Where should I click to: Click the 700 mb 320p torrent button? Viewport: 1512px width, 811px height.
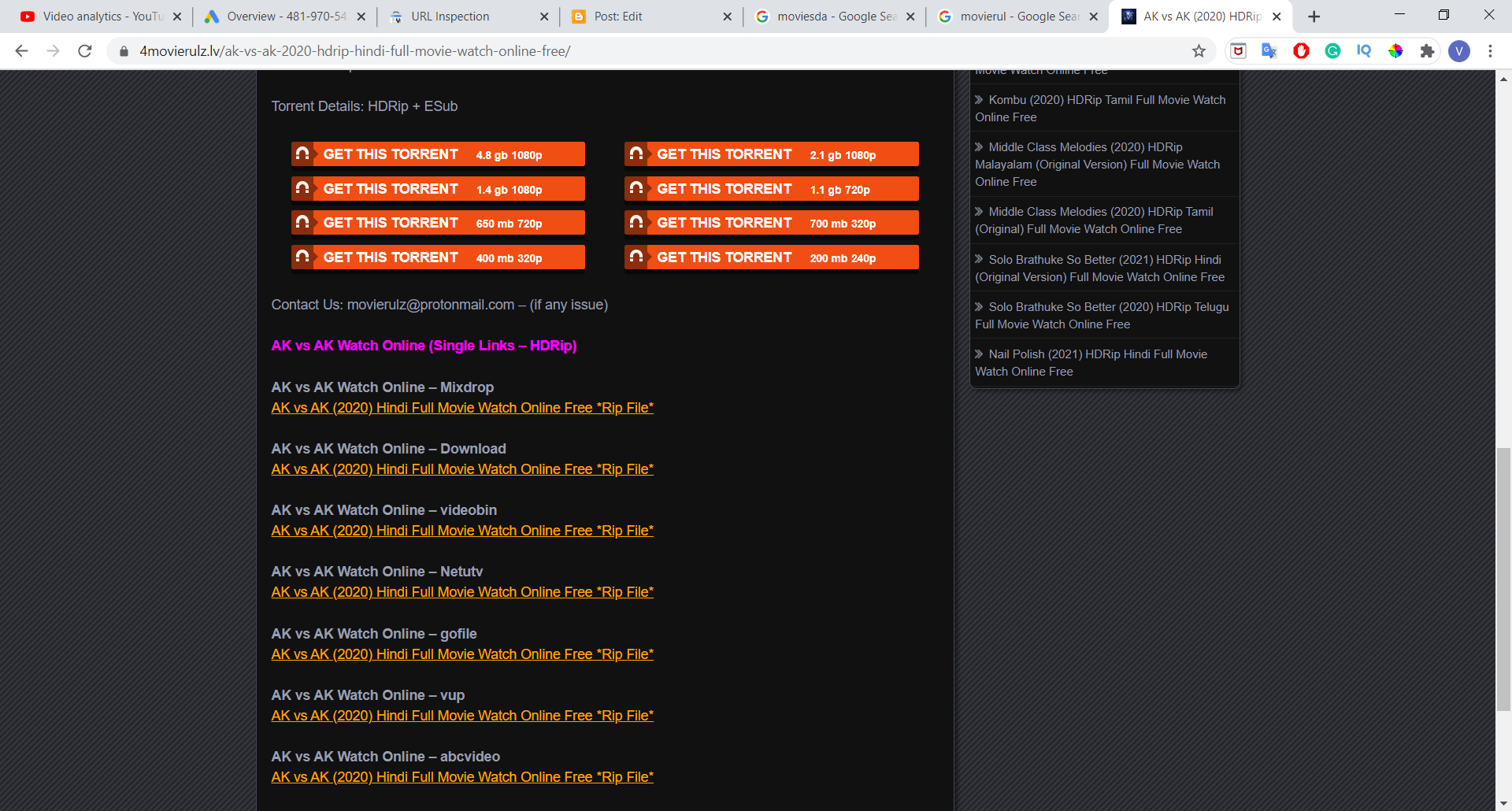772,223
